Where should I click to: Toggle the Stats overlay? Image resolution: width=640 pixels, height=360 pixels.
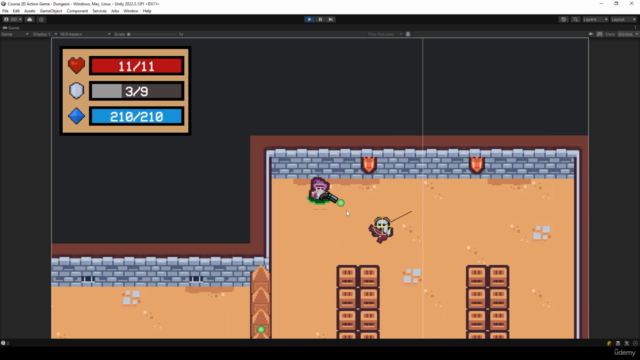(610, 34)
